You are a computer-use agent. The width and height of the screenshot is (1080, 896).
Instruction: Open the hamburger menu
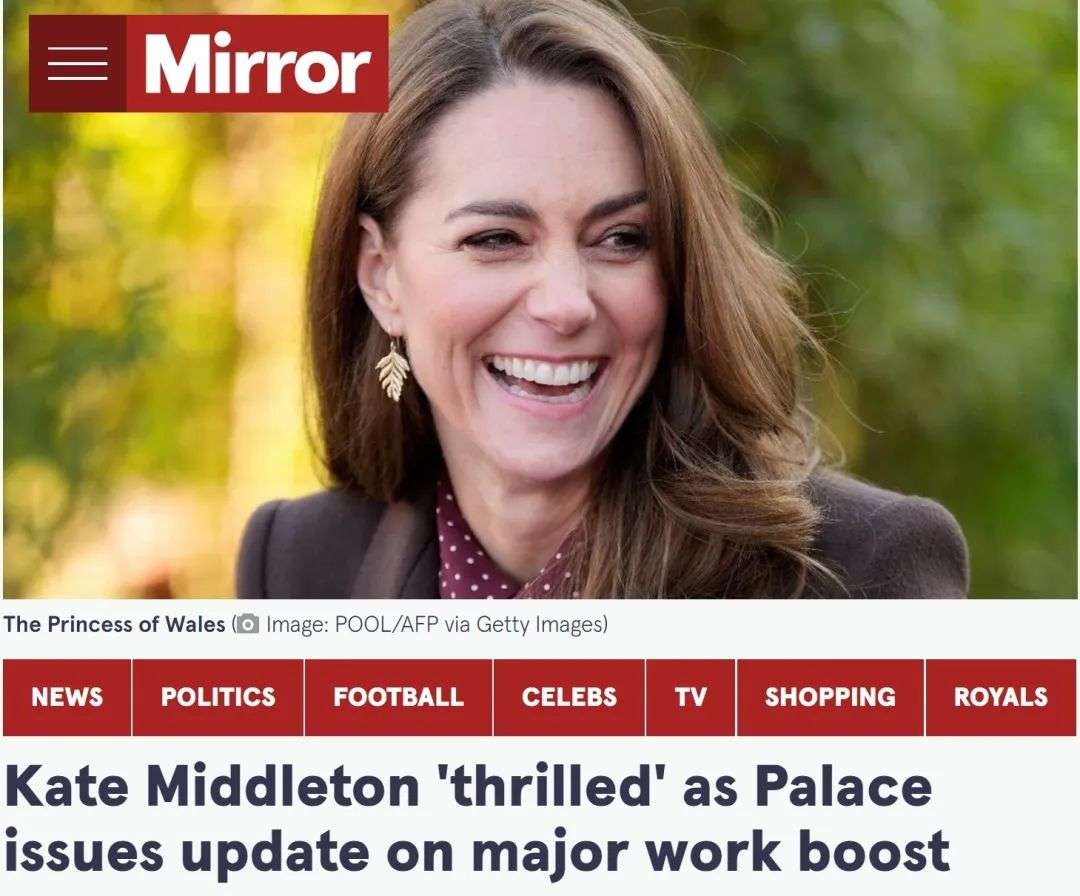click(x=77, y=63)
